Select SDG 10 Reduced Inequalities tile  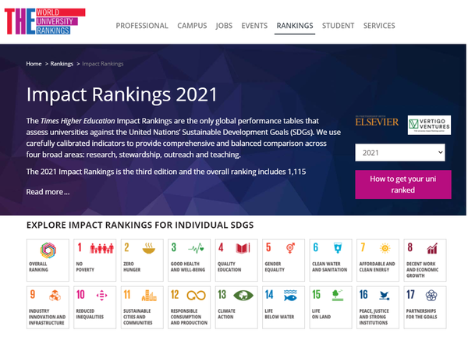[95, 307]
